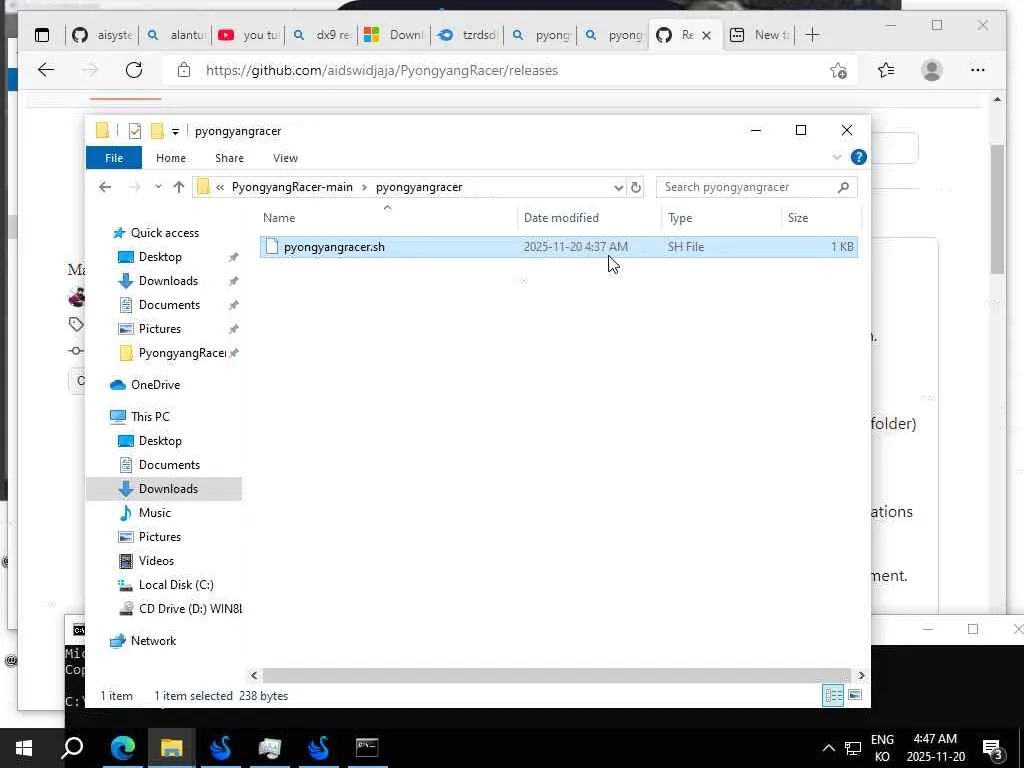The image size is (1024, 768).
Task: Switch to the Microsoft Download tab
Action: click(394, 35)
